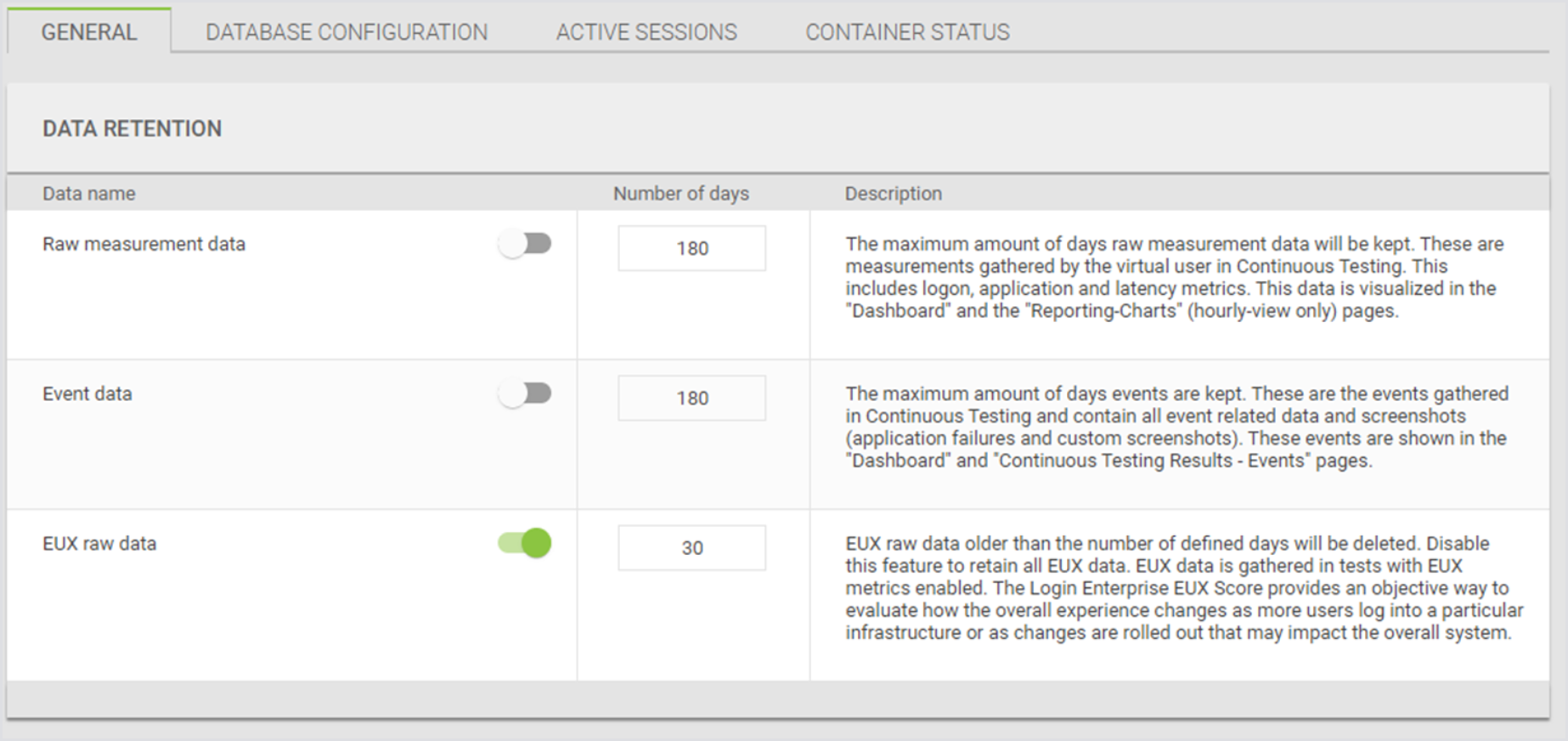Click the Number of days column header

[x=681, y=194]
